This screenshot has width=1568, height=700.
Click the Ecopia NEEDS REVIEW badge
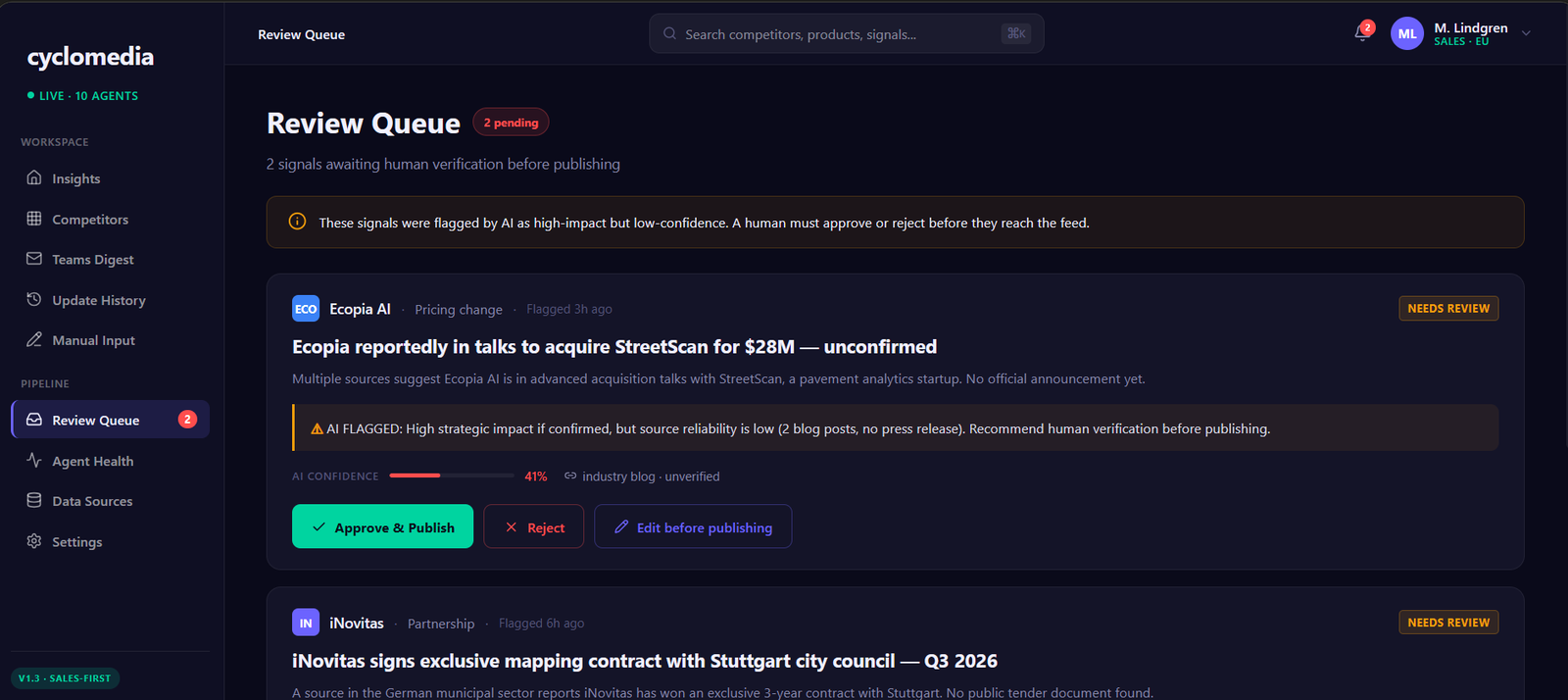1448,308
